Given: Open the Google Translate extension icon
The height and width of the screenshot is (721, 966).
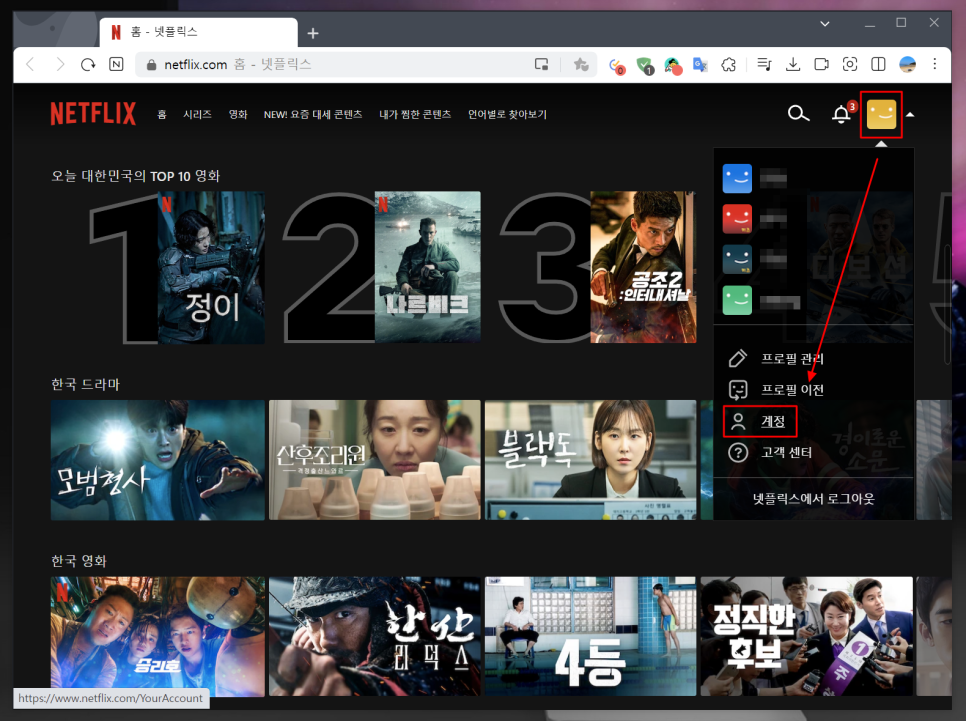Looking at the screenshot, I should click(700, 64).
